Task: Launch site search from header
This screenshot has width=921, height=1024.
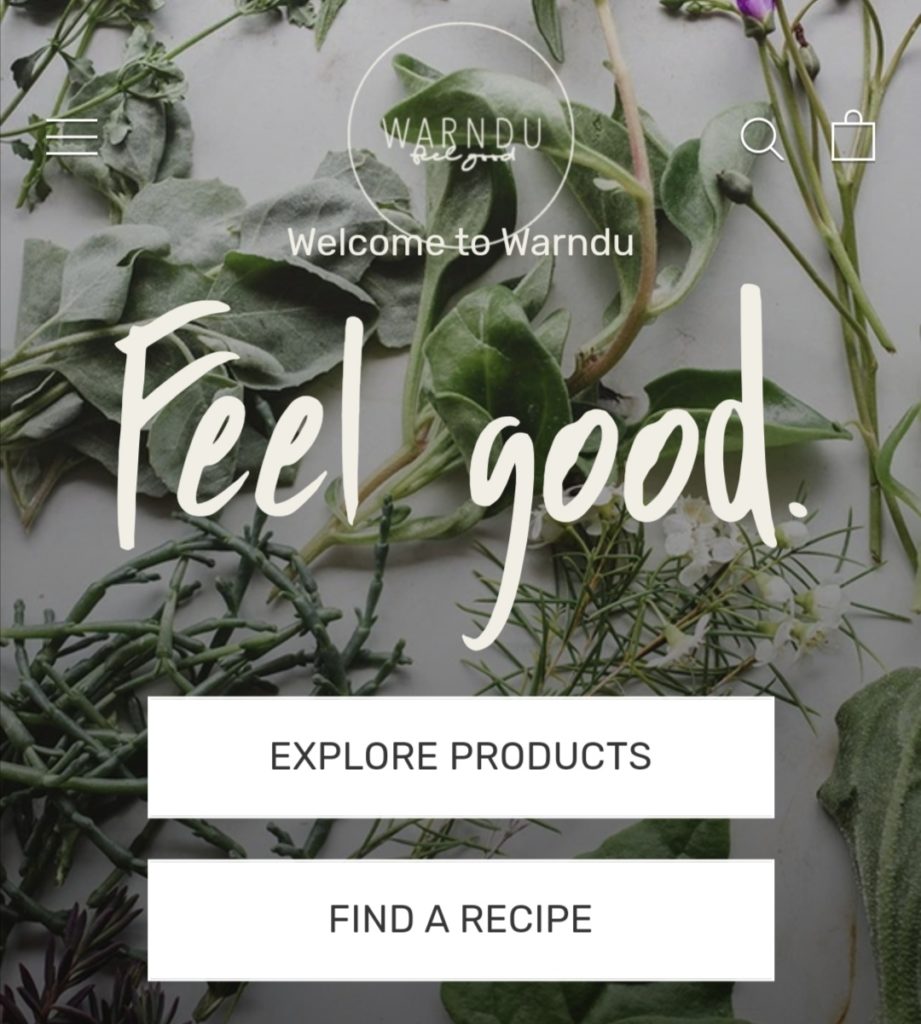Action: tap(762, 138)
